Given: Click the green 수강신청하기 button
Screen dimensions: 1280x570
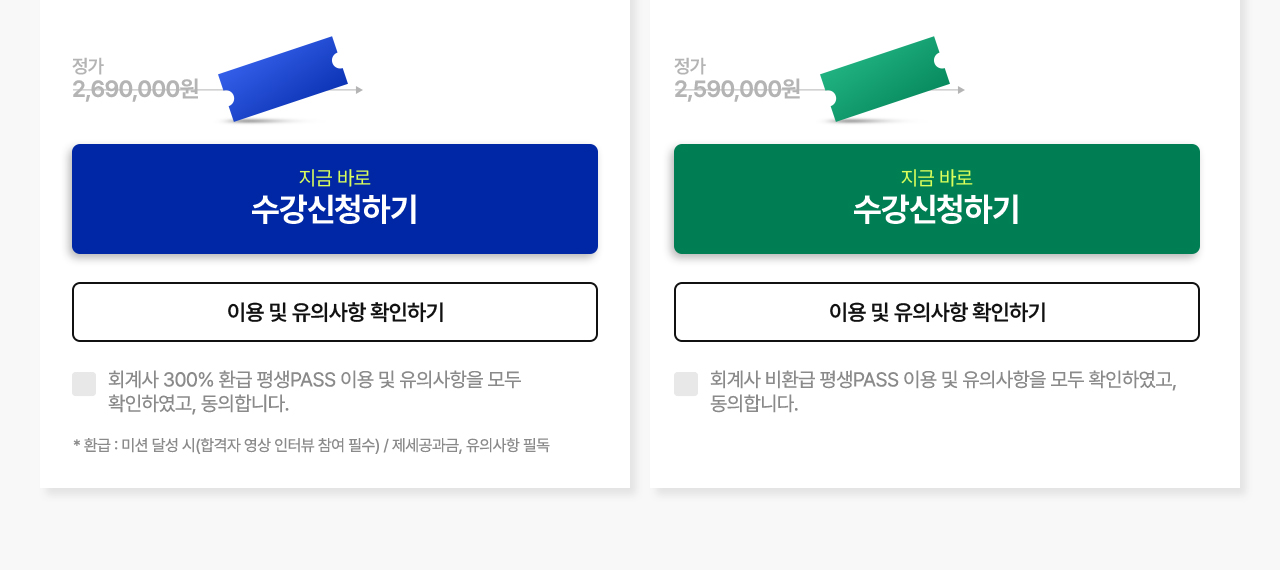Looking at the screenshot, I should tap(937, 199).
